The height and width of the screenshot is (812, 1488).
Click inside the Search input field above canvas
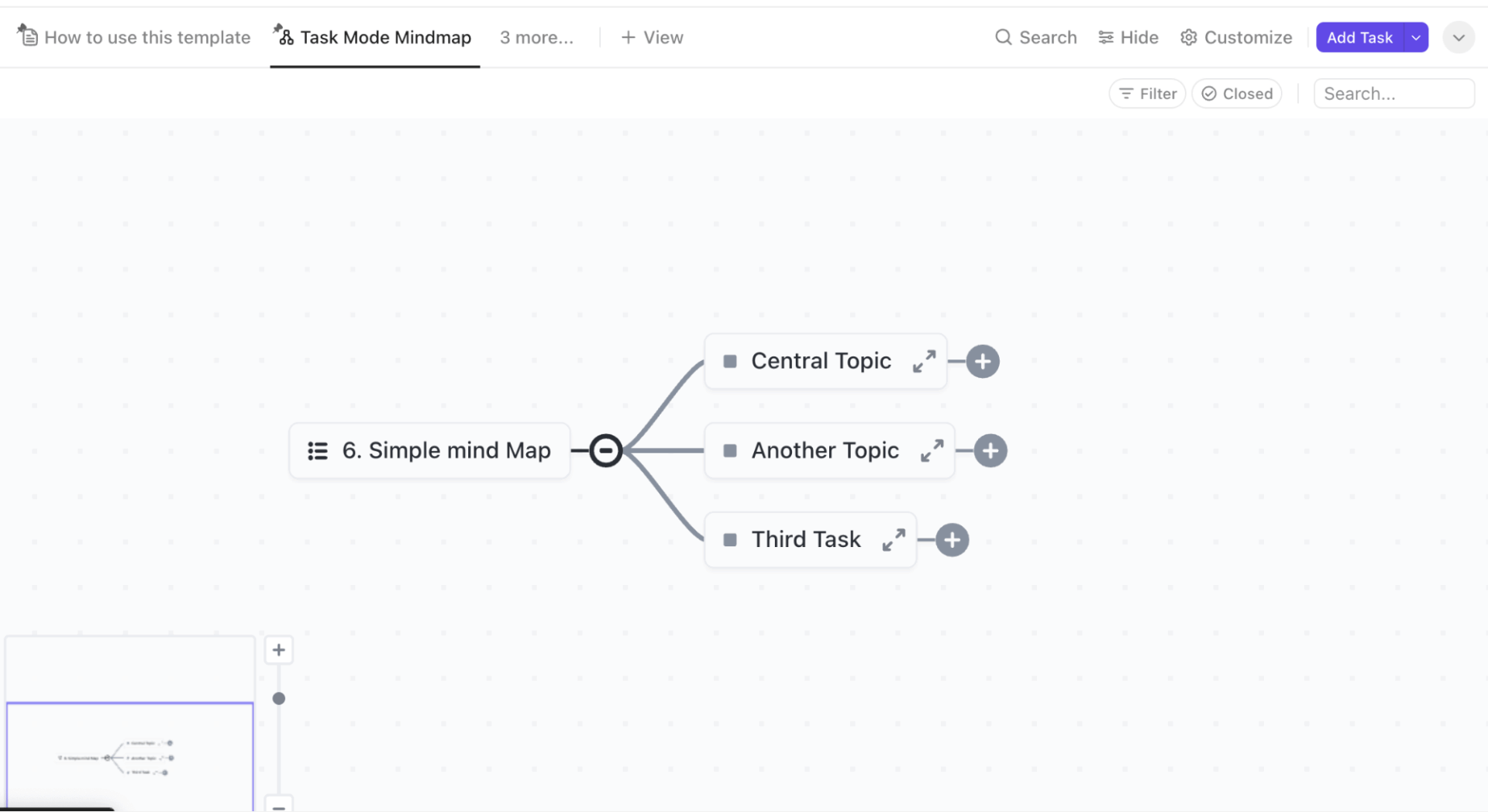coord(1393,93)
